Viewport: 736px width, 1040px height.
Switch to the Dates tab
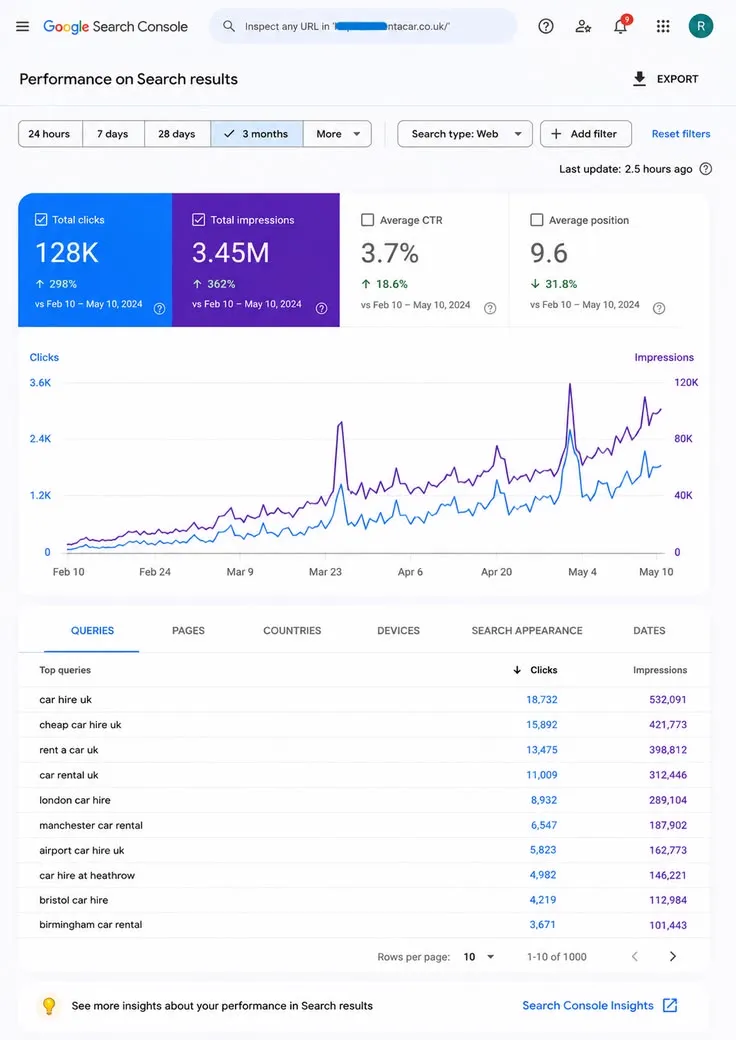tap(649, 631)
